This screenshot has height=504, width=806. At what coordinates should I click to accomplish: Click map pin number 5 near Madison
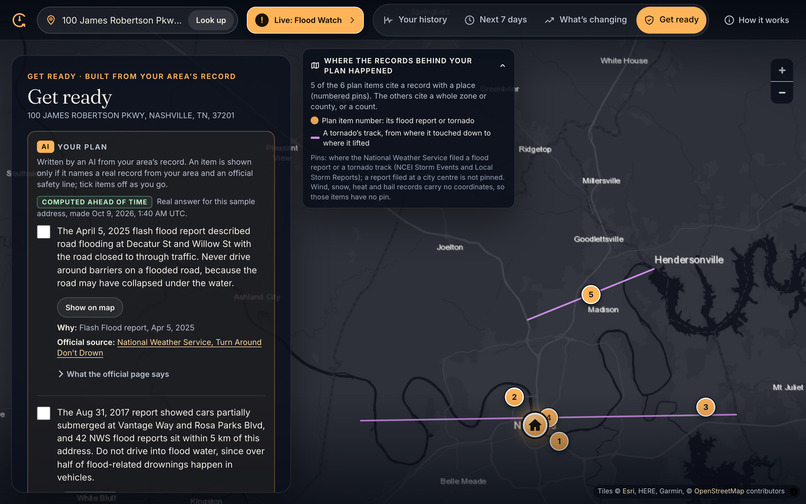coord(591,295)
